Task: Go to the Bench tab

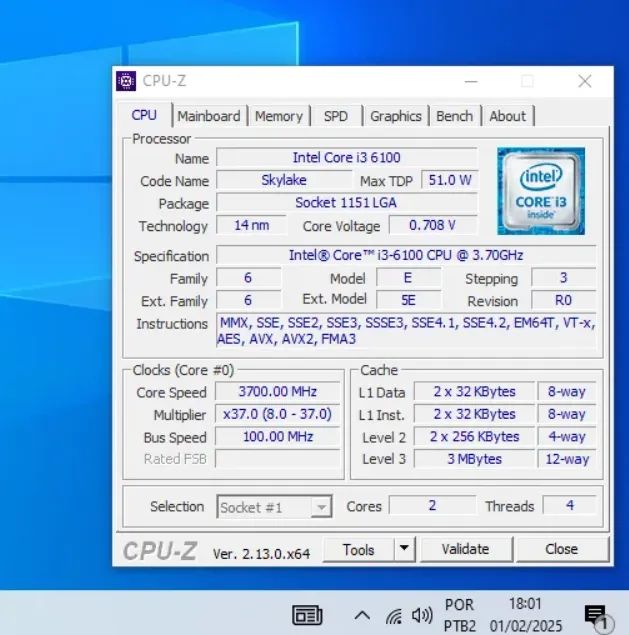Action: (454, 116)
